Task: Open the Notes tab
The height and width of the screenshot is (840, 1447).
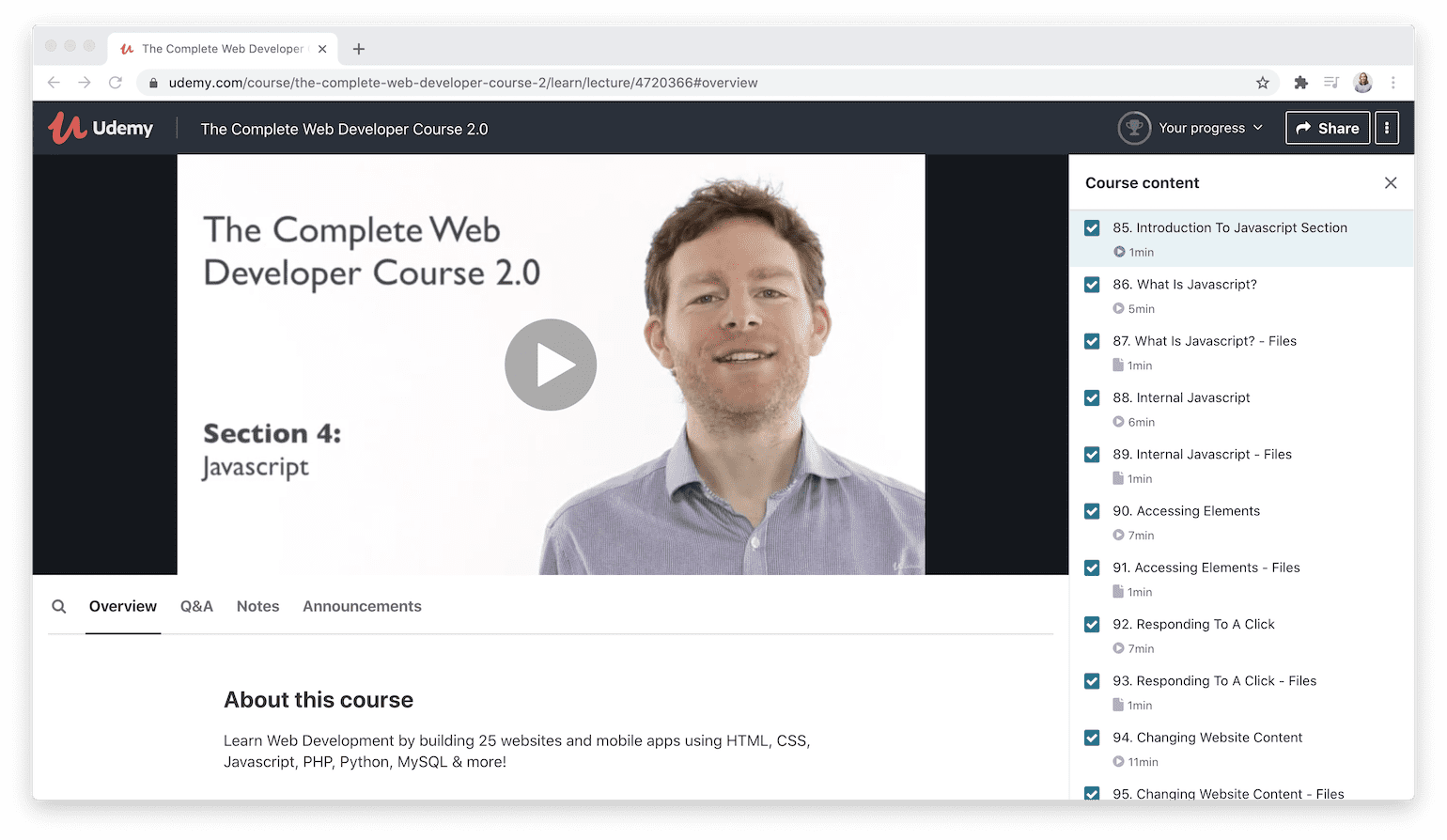Action: click(x=257, y=606)
